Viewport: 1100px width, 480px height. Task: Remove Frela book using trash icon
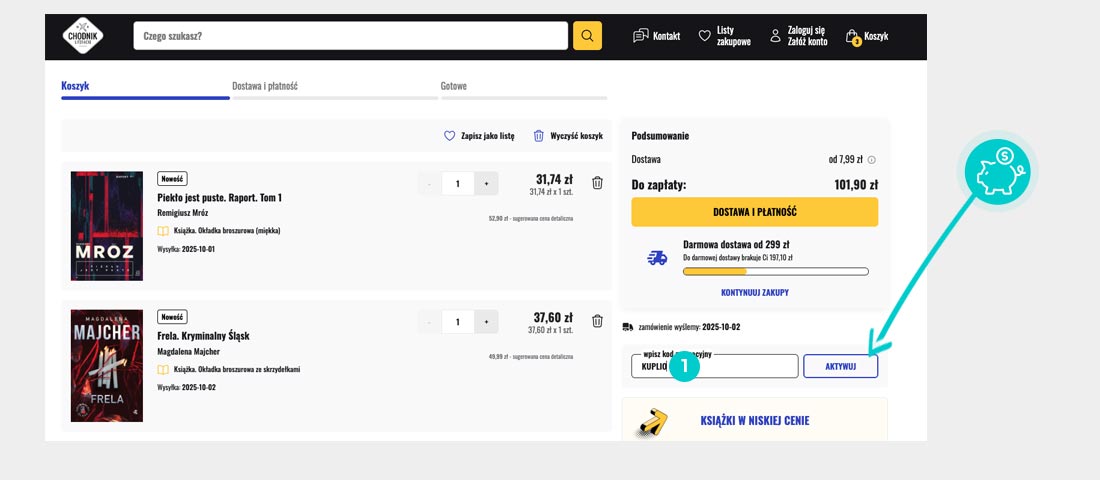pos(597,321)
